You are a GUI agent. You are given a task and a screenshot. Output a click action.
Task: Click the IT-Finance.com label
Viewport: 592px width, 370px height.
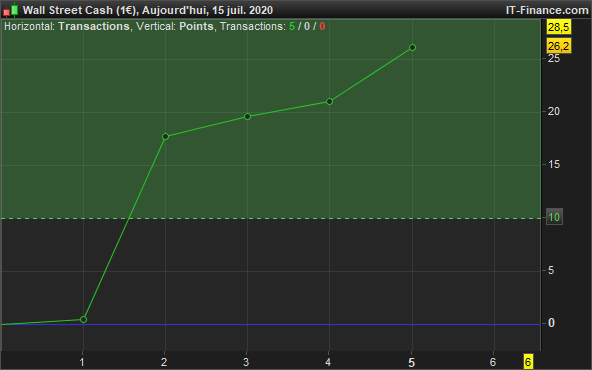[547, 10]
